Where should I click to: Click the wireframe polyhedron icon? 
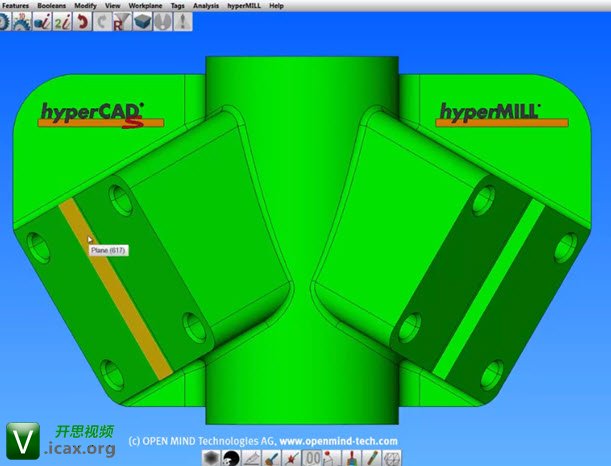[x=392, y=458]
